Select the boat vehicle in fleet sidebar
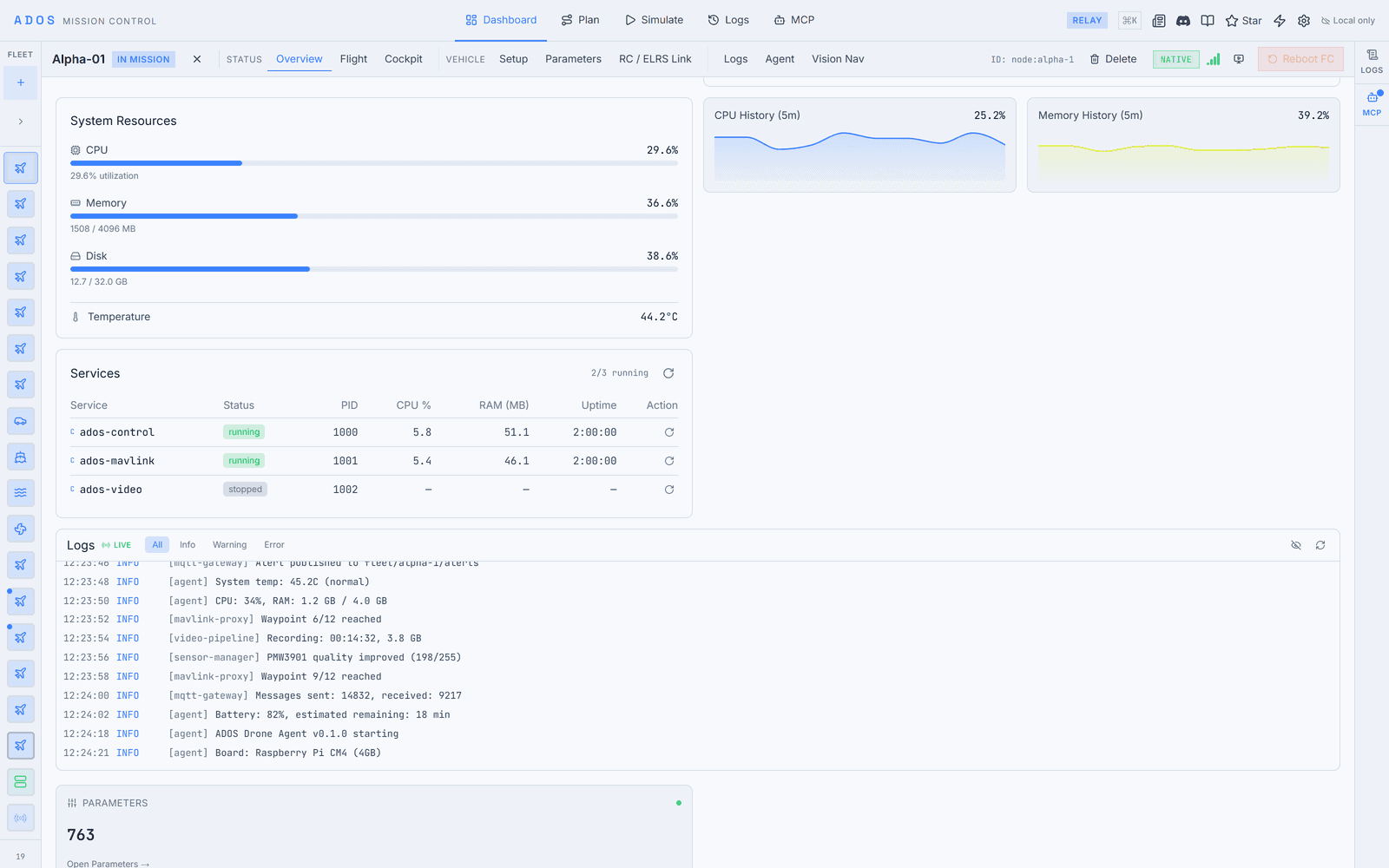This screenshot has height=868, width=1389. (x=21, y=457)
